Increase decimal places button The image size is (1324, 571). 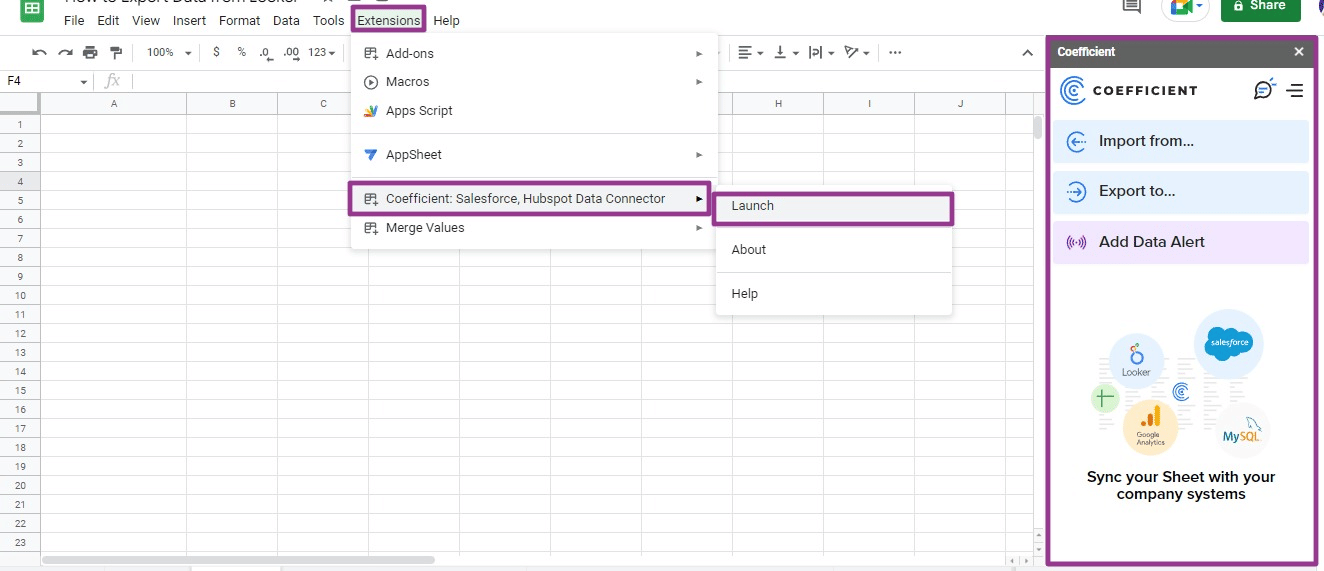291,52
